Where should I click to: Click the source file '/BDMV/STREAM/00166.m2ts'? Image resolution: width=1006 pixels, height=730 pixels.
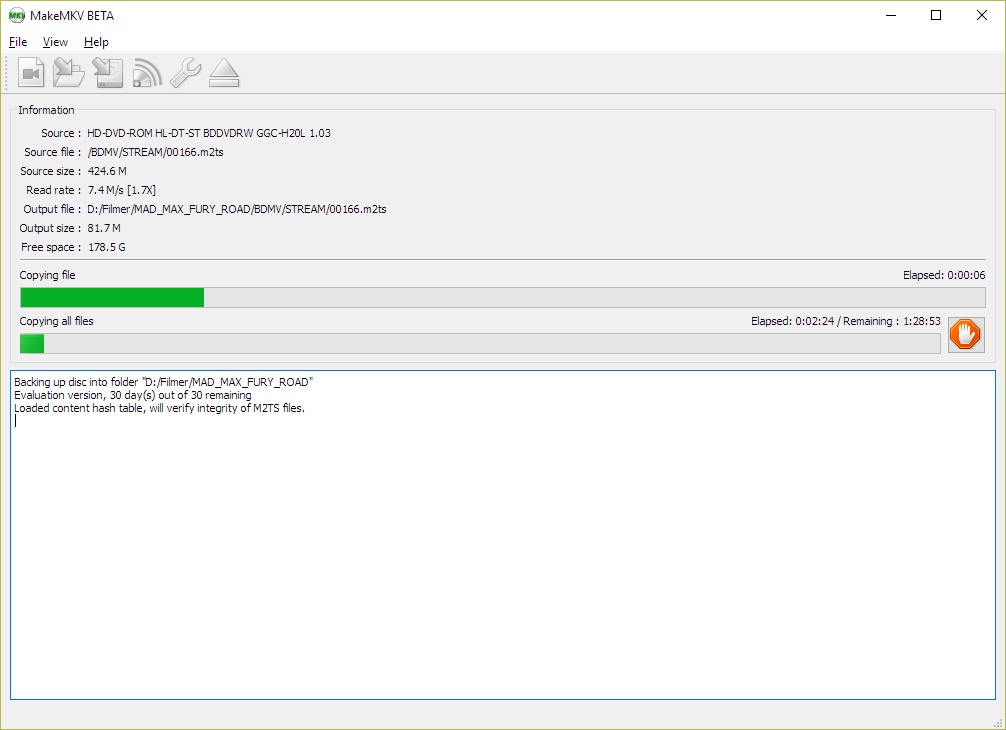click(x=156, y=152)
